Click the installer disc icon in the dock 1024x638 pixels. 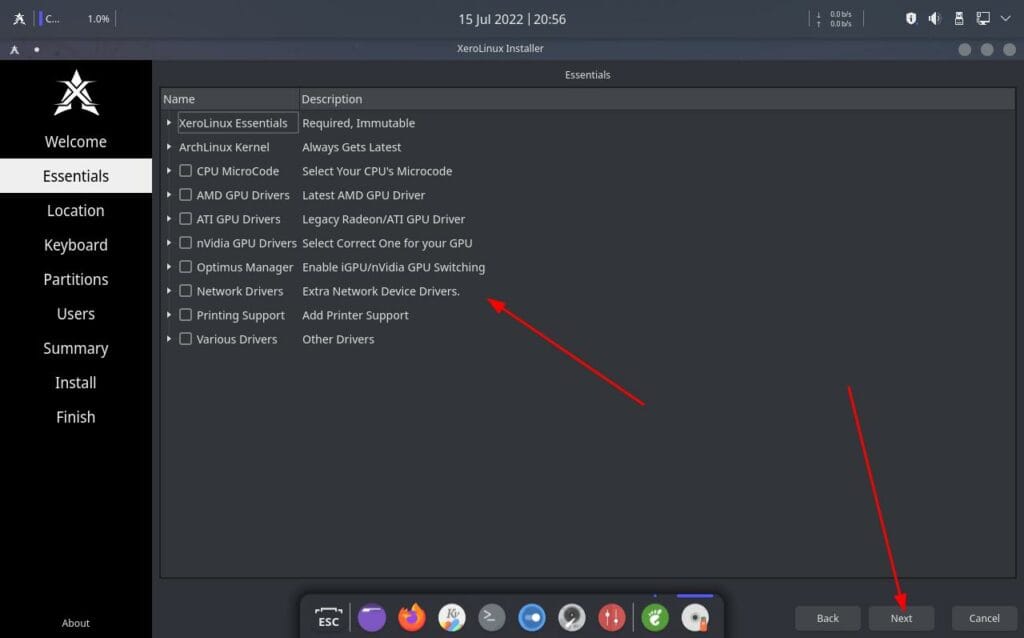695,618
